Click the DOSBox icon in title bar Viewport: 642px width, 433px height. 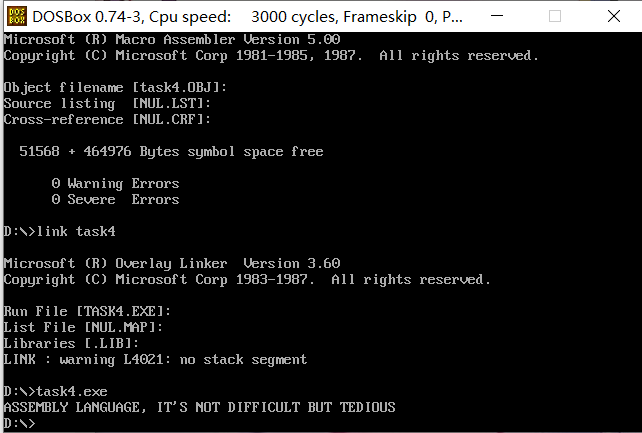click(x=17, y=16)
